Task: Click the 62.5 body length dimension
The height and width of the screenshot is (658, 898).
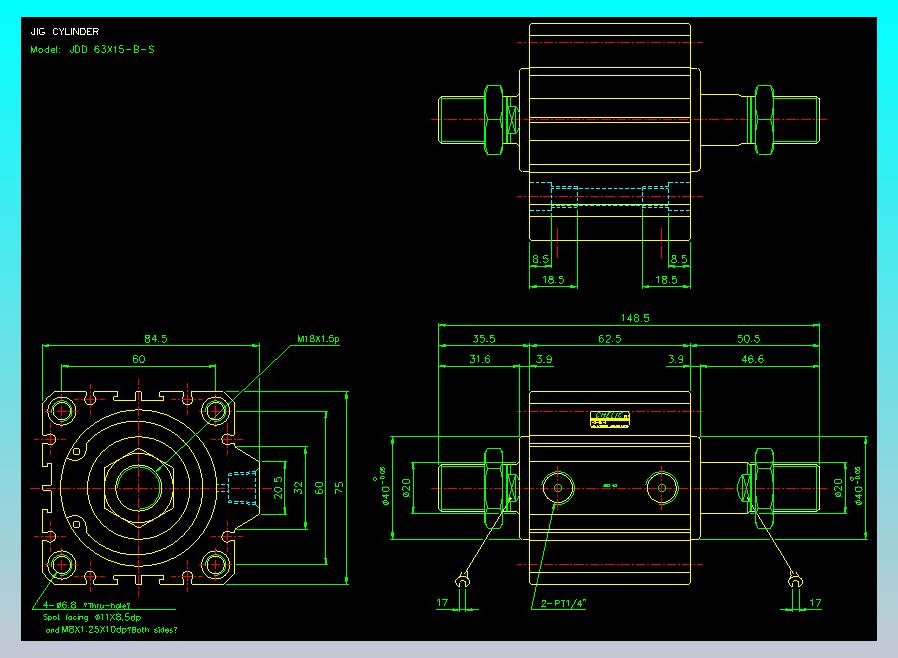Action: [609, 338]
